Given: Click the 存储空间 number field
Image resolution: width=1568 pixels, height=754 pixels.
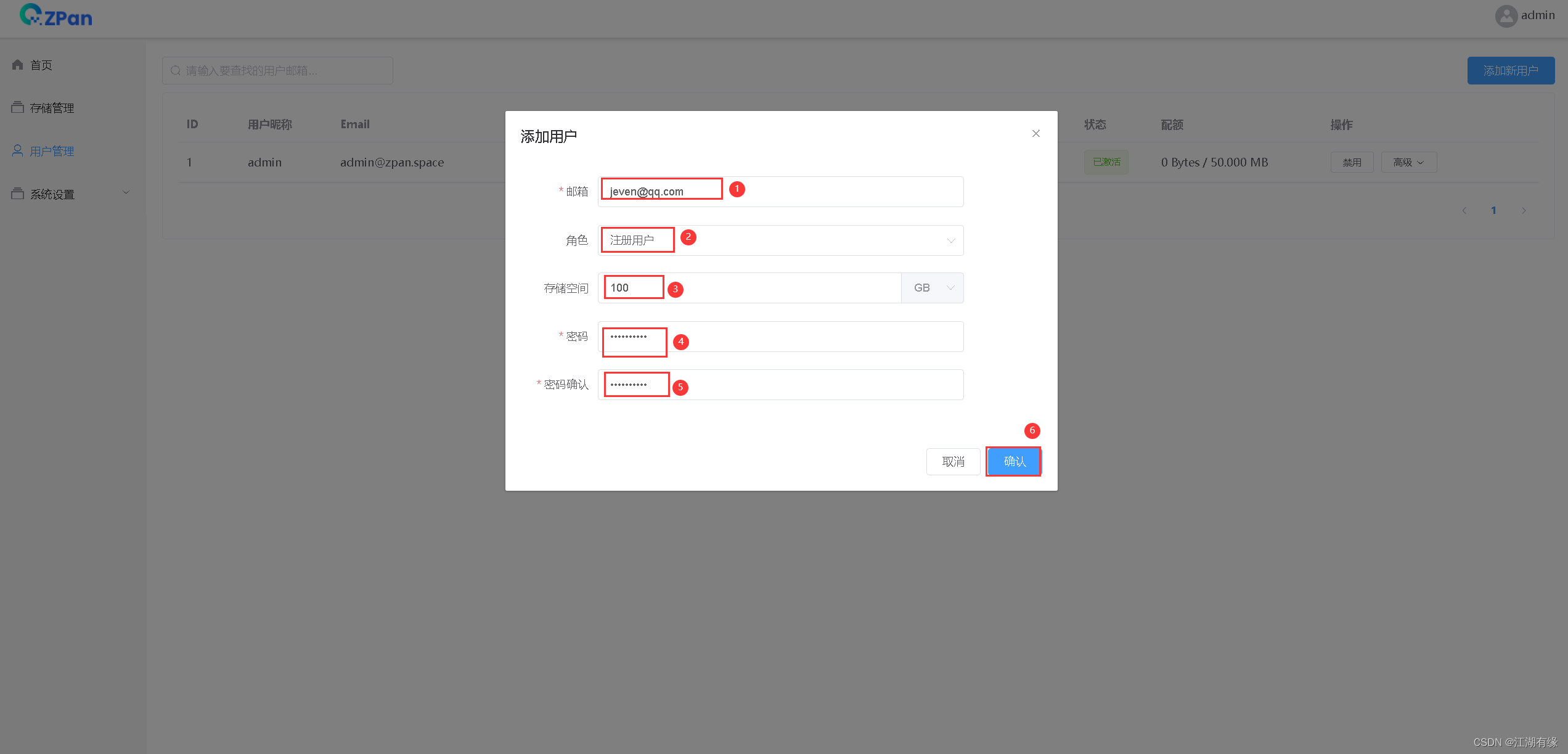Looking at the screenshot, I should pos(749,288).
